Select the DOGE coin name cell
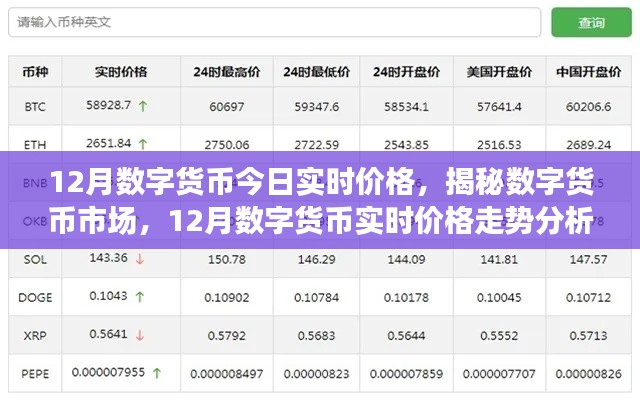Image resolution: width=640 pixels, height=400 pixels. coord(35,297)
